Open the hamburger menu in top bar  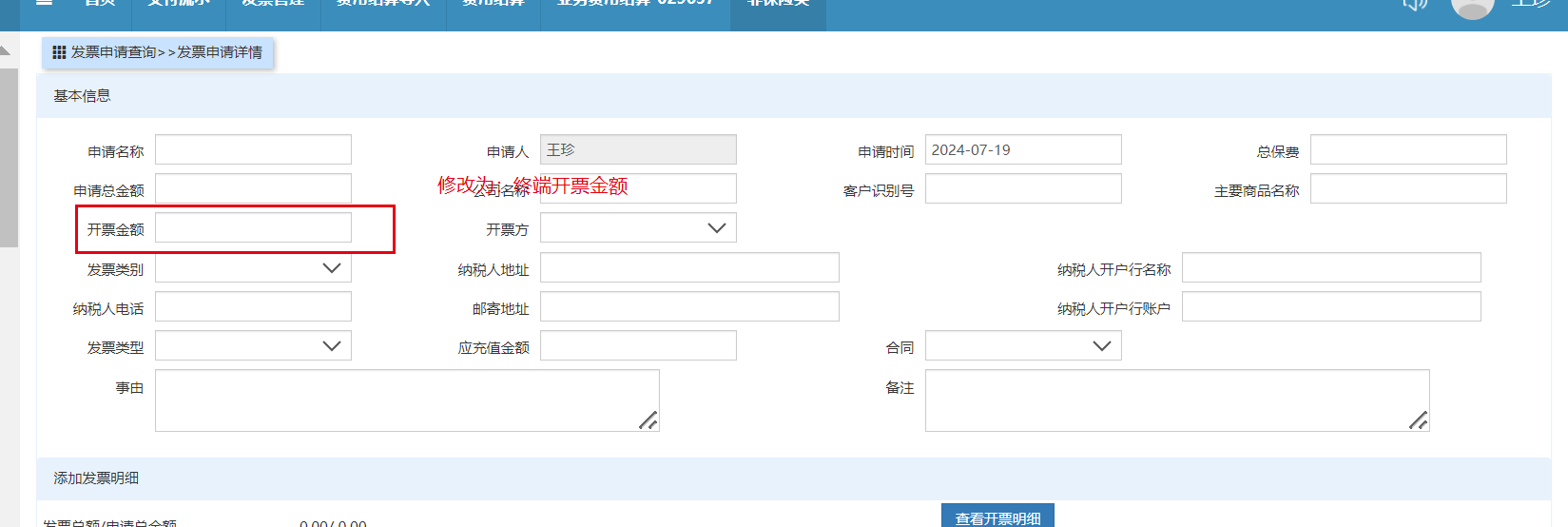coord(44,3)
